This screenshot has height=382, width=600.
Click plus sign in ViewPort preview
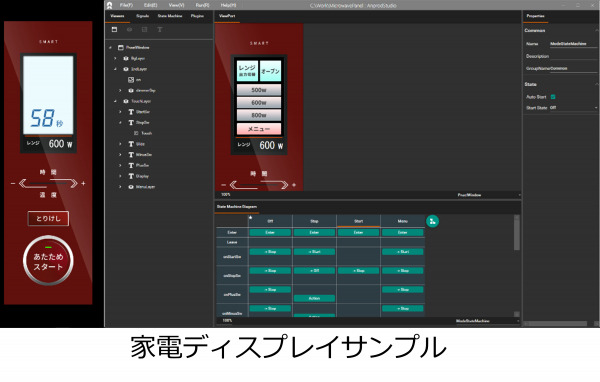[294, 185]
